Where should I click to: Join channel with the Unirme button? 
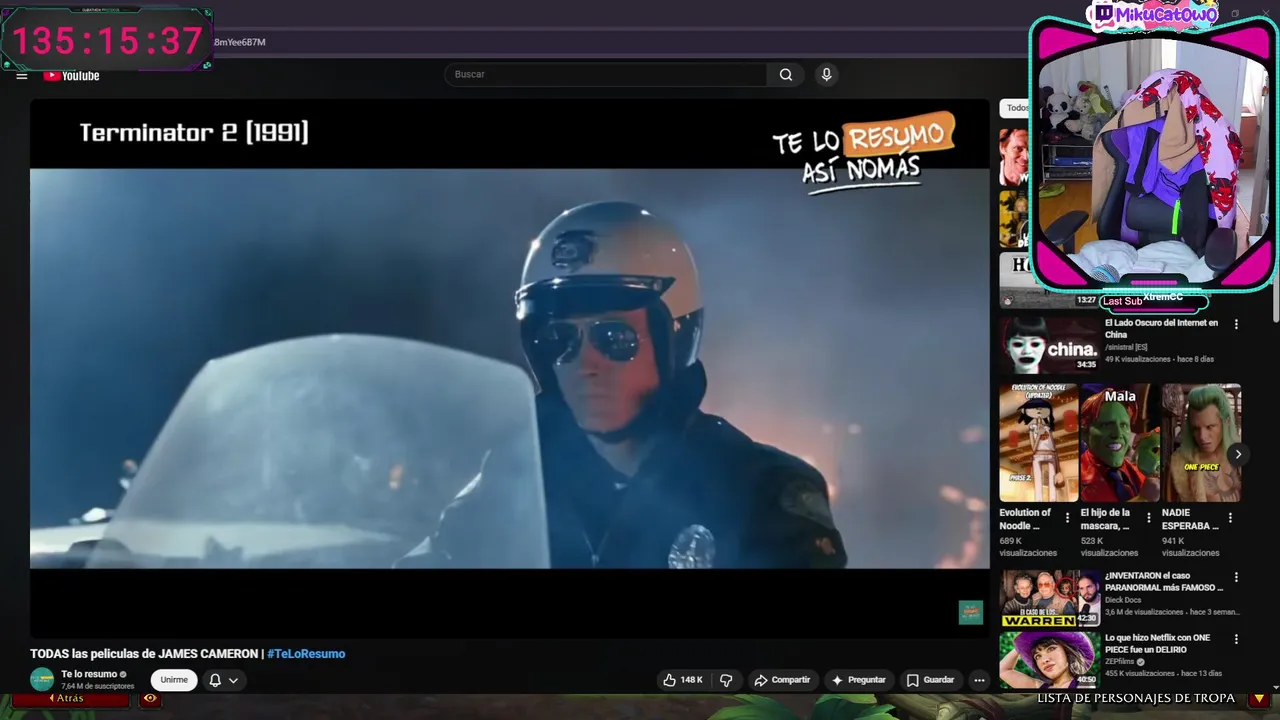tap(174, 680)
